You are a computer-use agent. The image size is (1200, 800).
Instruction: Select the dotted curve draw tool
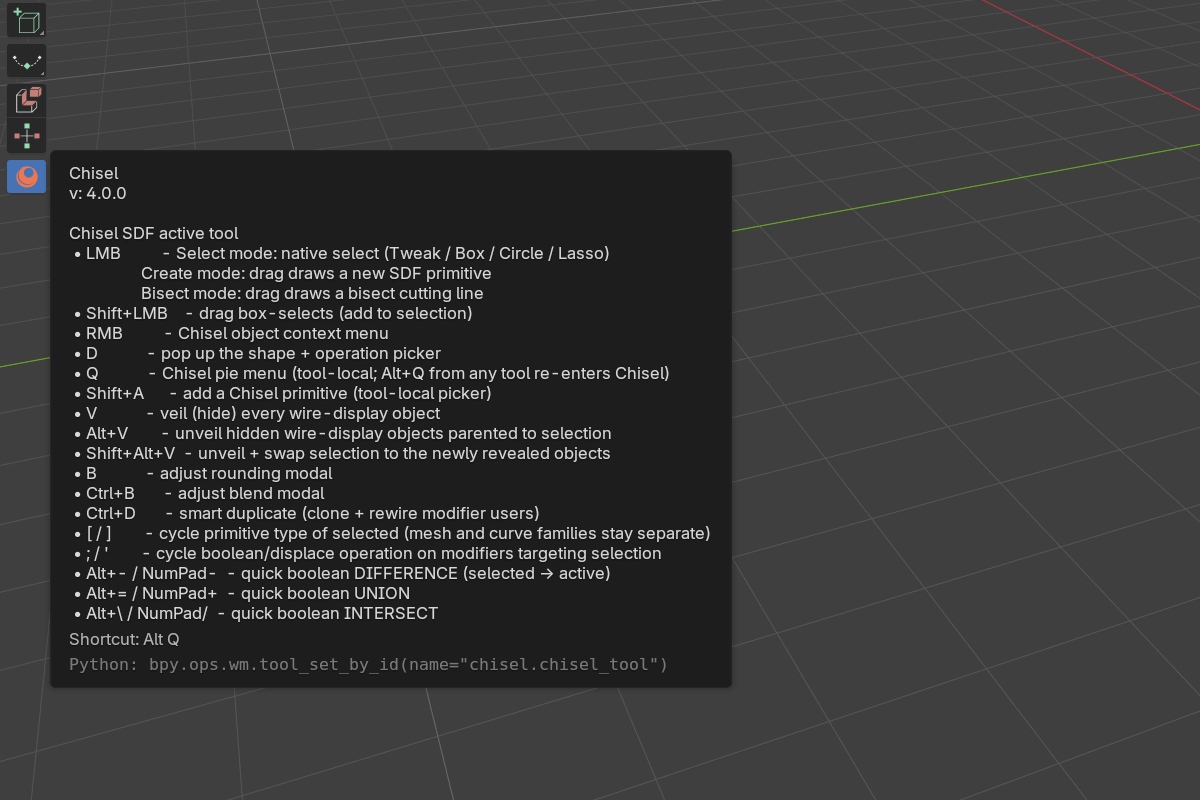pos(26,61)
